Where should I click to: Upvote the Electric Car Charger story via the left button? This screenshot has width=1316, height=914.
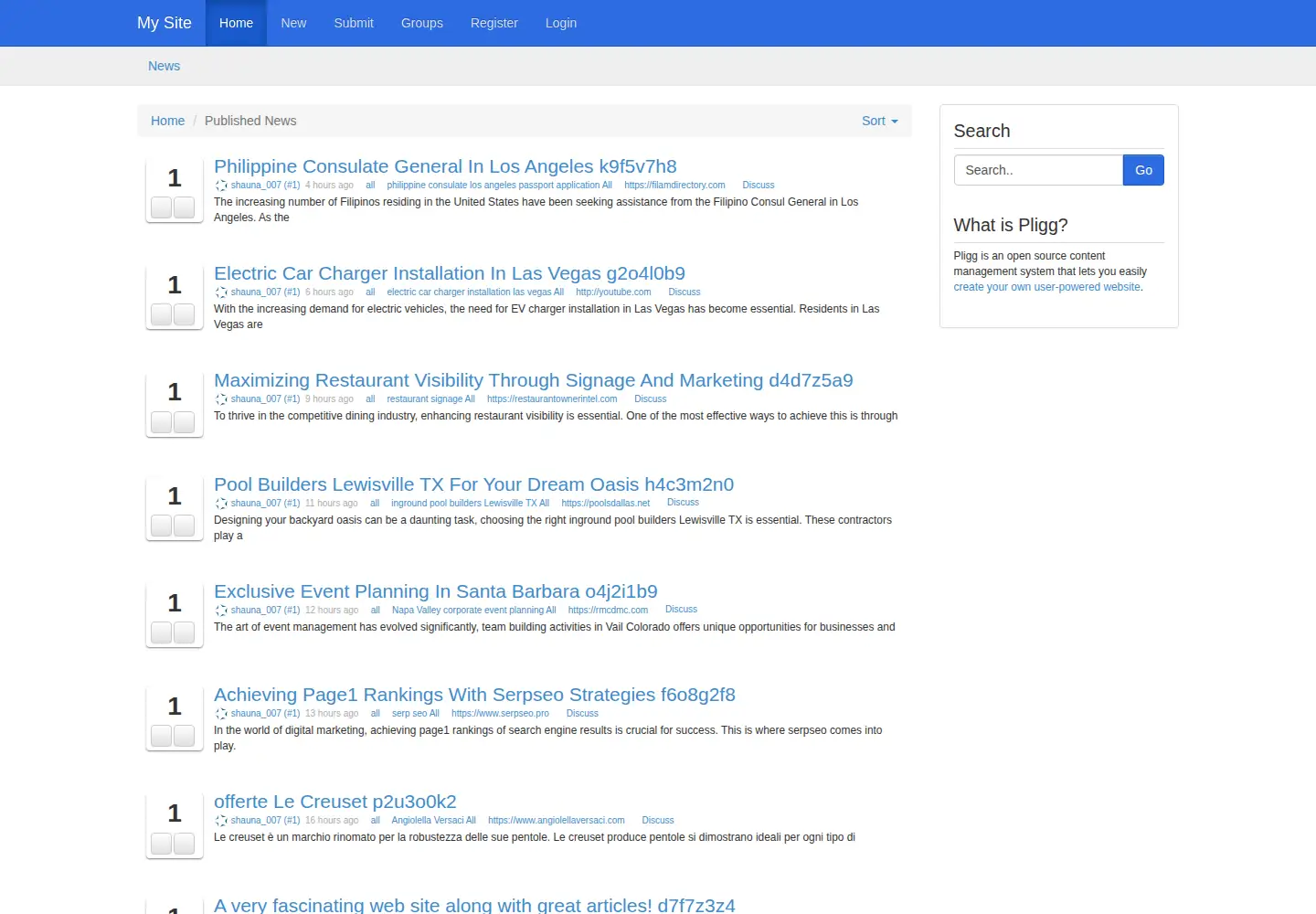click(x=162, y=314)
